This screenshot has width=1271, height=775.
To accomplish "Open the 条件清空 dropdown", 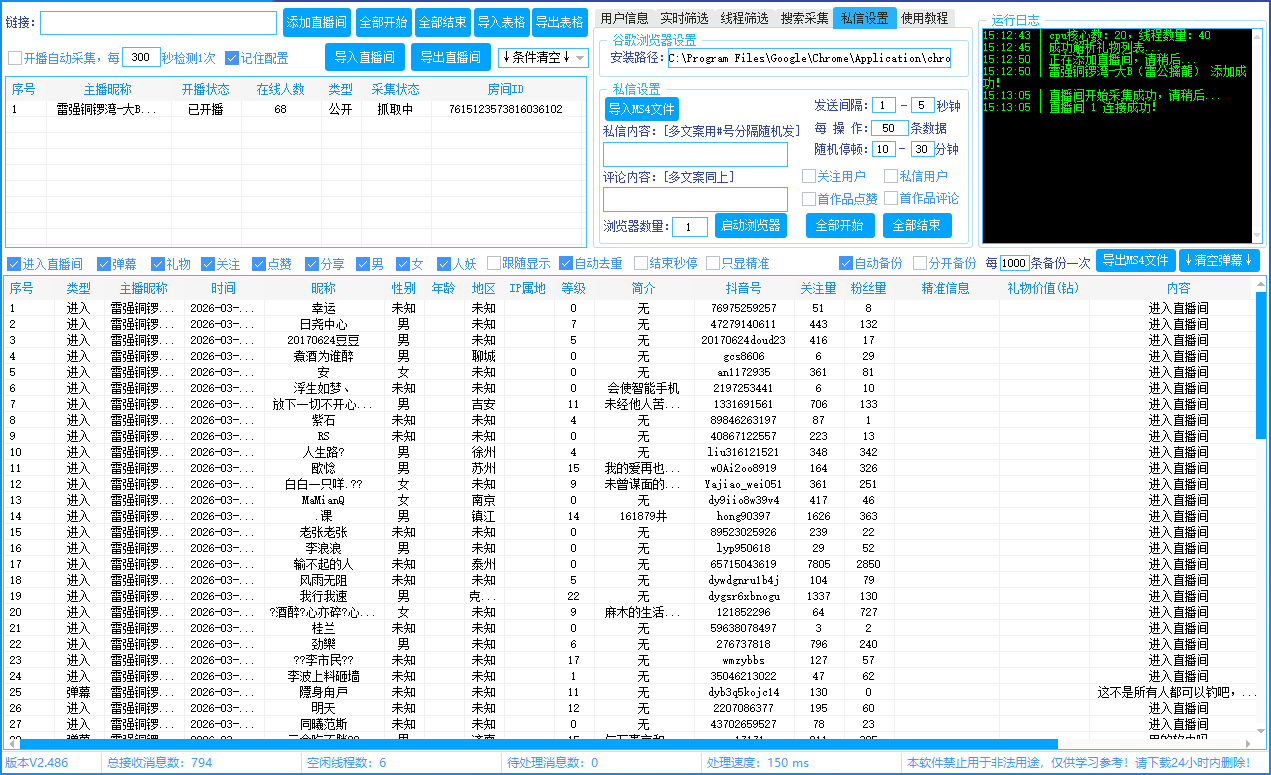I will (x=543, y=57).
